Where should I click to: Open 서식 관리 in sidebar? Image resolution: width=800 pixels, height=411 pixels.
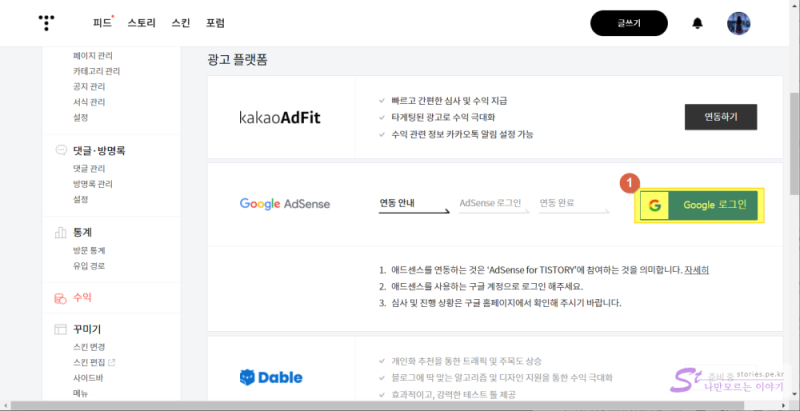tap(89, 102)
